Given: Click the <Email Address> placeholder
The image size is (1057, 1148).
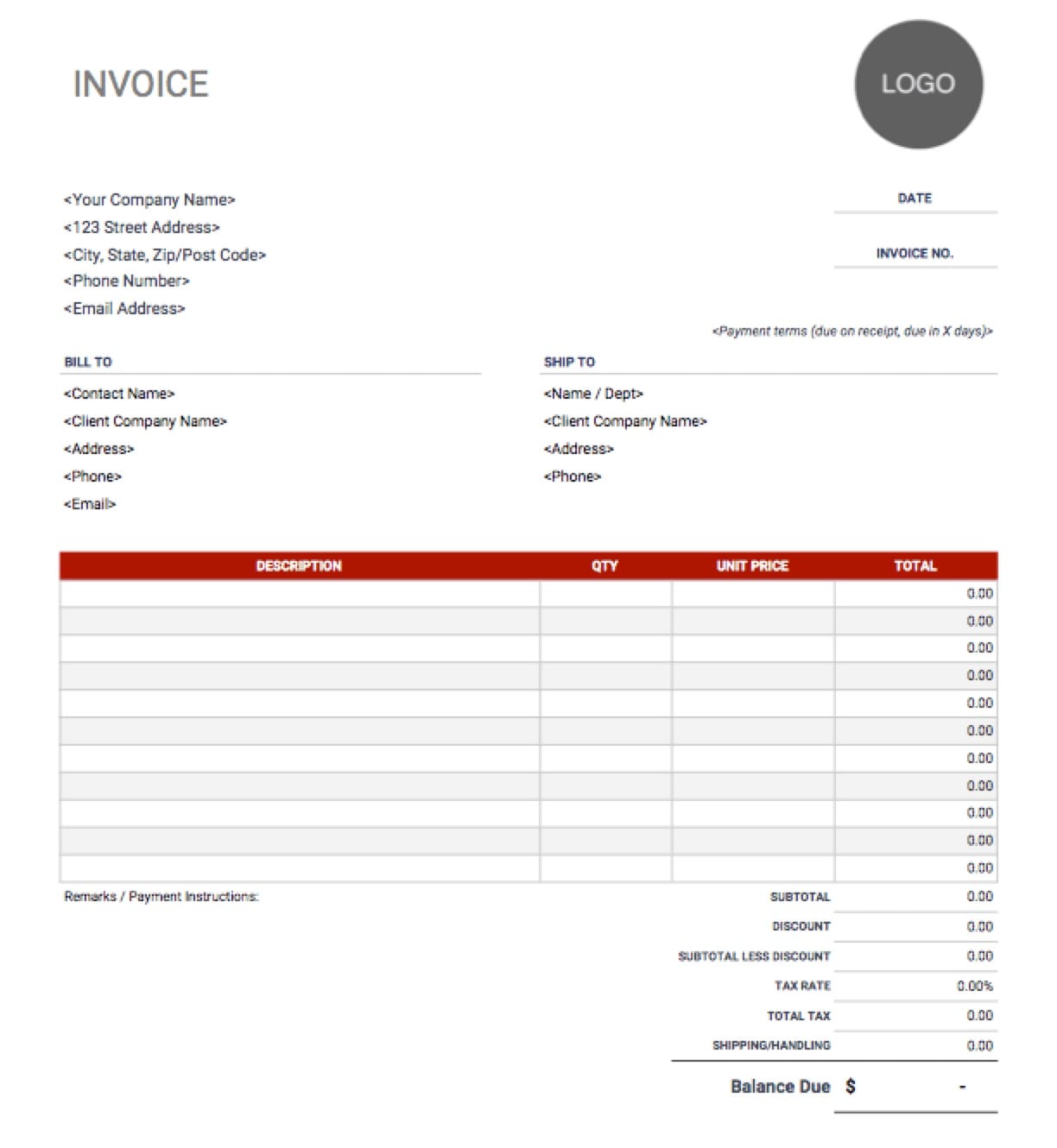Looking at the screenshot, I should (x=125, y=308).
